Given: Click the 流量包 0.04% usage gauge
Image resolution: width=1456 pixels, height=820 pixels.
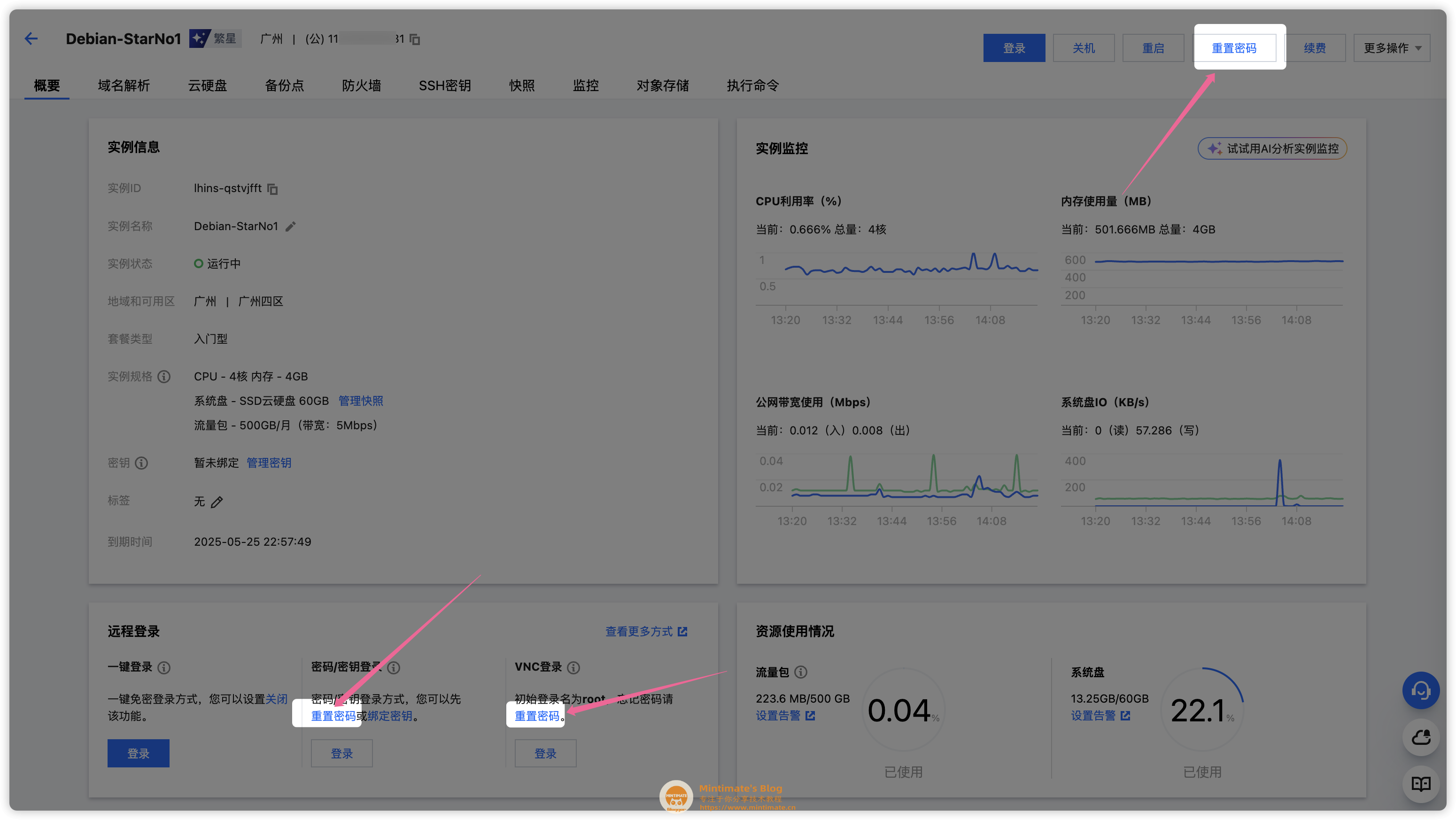Looking at the screenshot, I should 903,711.
